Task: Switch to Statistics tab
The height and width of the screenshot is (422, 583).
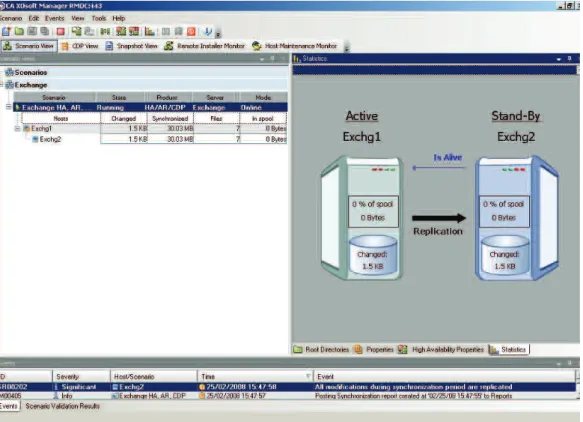Action: (x=509, y=349)
